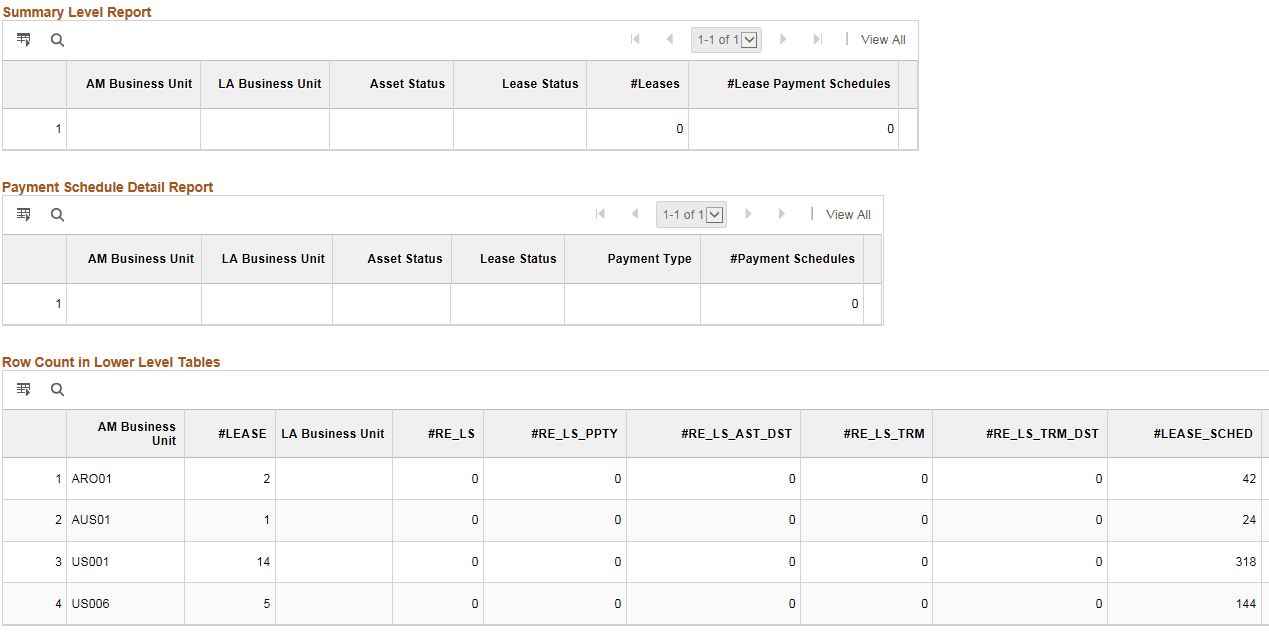Open the Row Count table grid action menu
Image resolution: width=1269 pixels, height=637 pixels.
pyautogui.click(x=23, y=389)
